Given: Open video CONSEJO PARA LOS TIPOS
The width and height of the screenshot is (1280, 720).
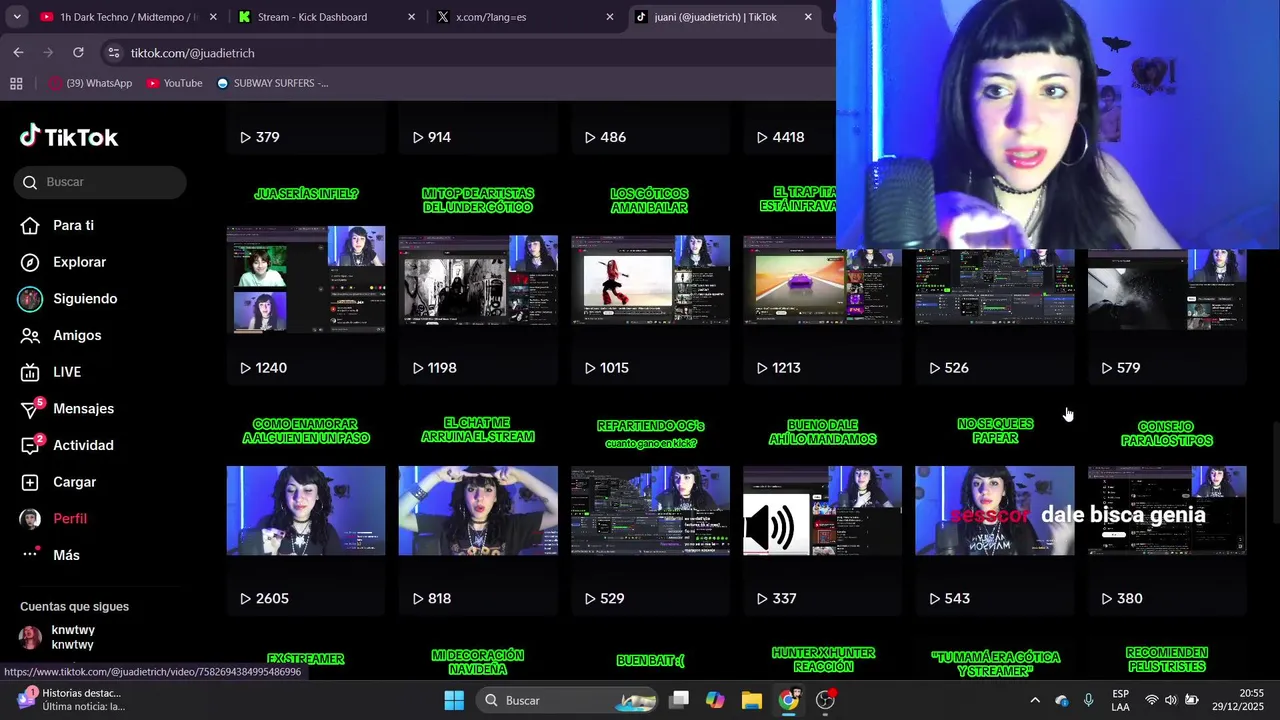Looking at the screenshot, I should [x=1167, y=510].
